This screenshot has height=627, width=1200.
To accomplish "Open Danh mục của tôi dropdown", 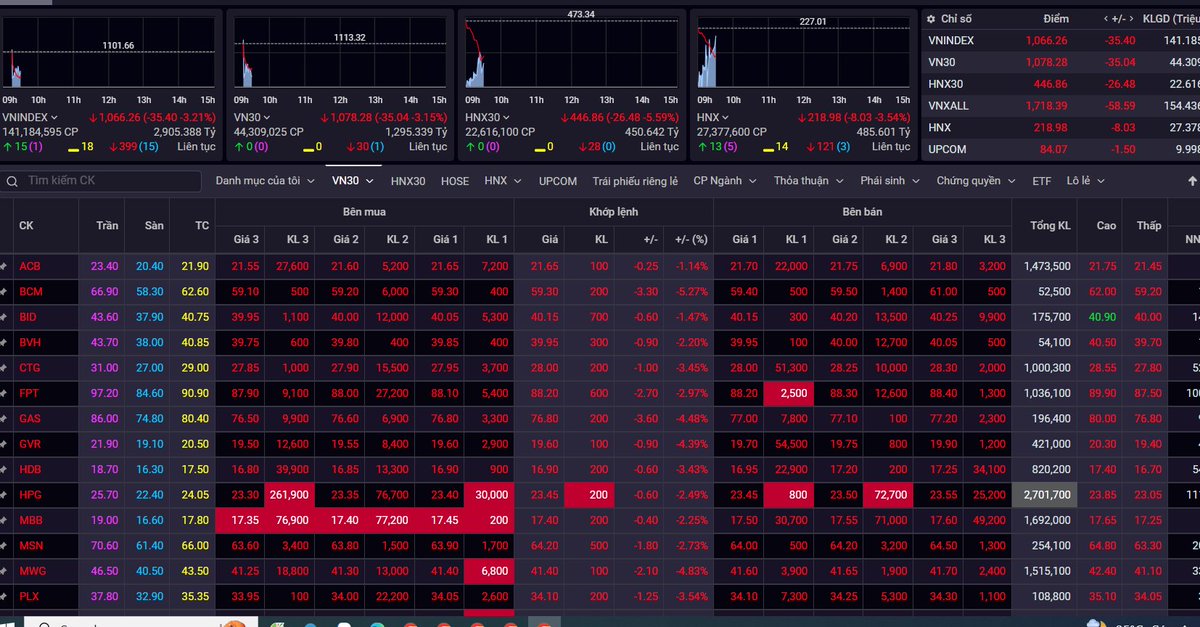I will [264, 181].
